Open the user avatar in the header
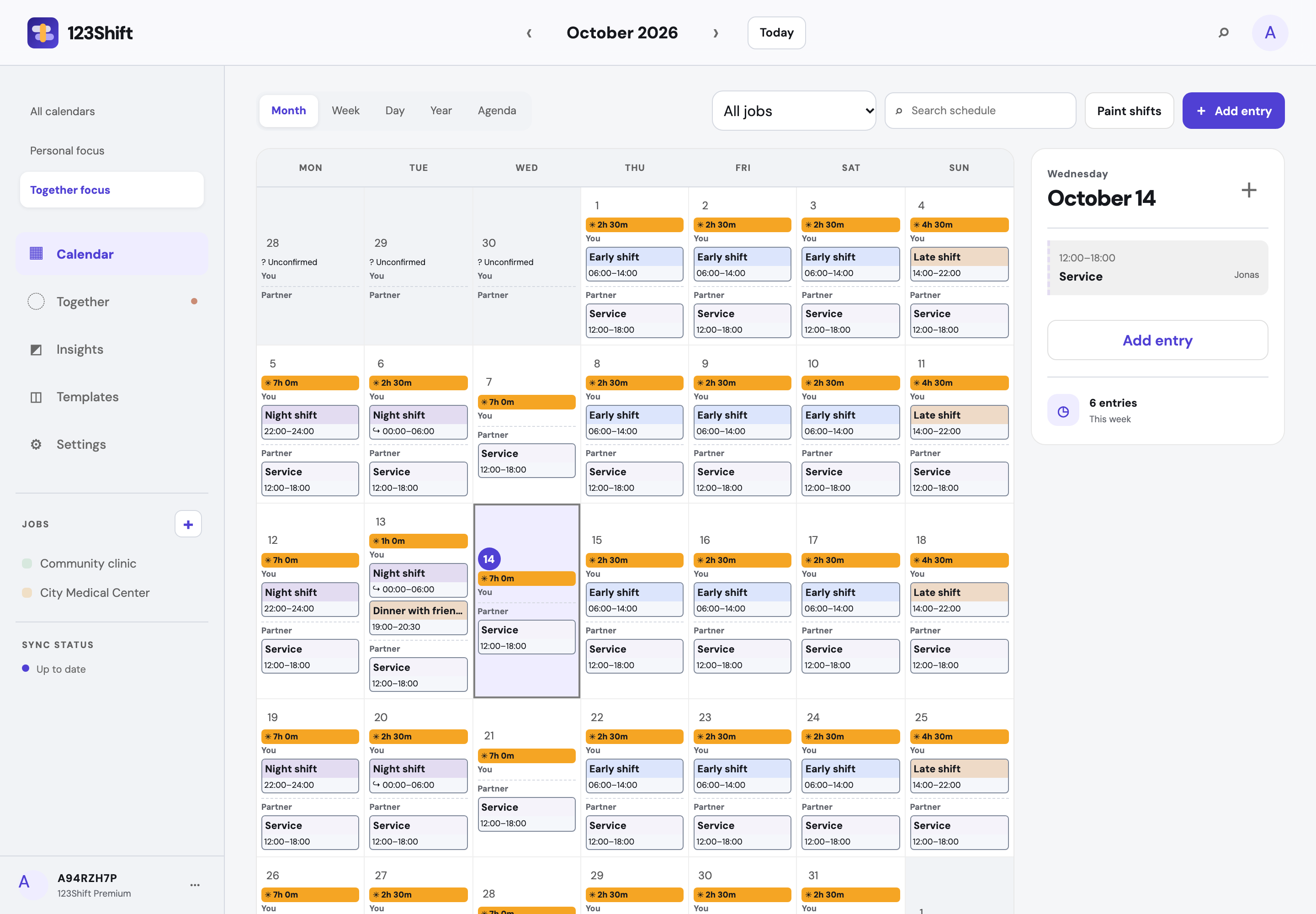The height and width of the screenshot is (914, 1316). 1269,32
